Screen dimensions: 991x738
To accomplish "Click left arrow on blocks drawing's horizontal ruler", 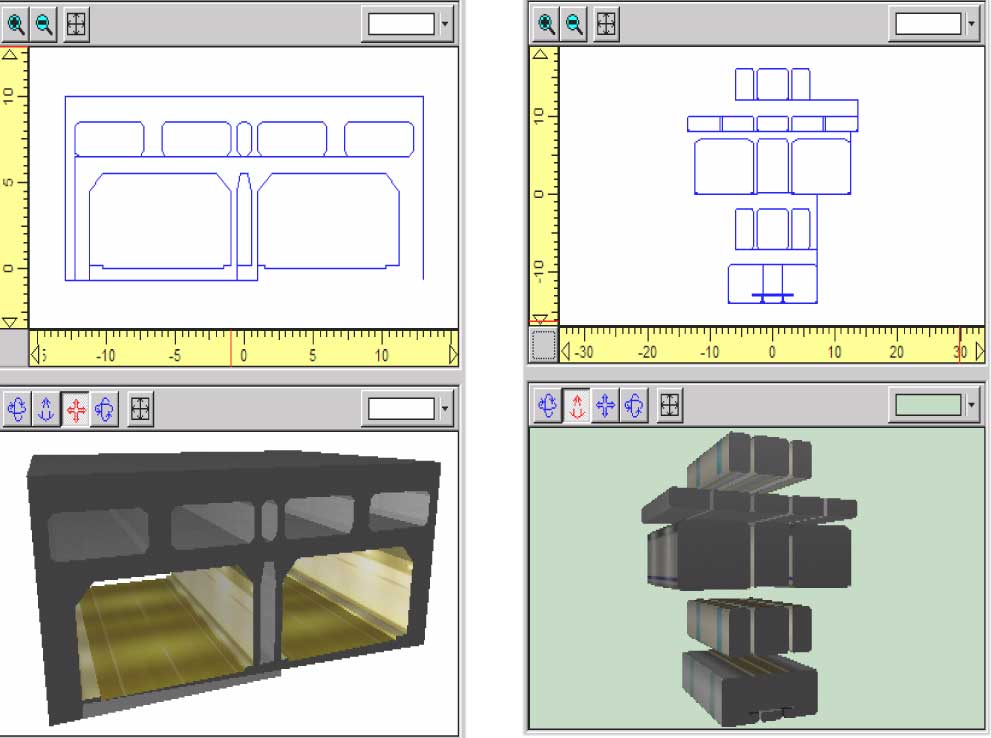I will [566, 351].
